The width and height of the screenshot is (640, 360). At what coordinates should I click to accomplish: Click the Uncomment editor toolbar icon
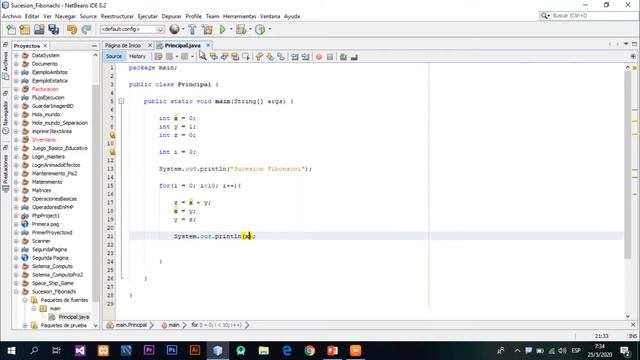[354, 57]
